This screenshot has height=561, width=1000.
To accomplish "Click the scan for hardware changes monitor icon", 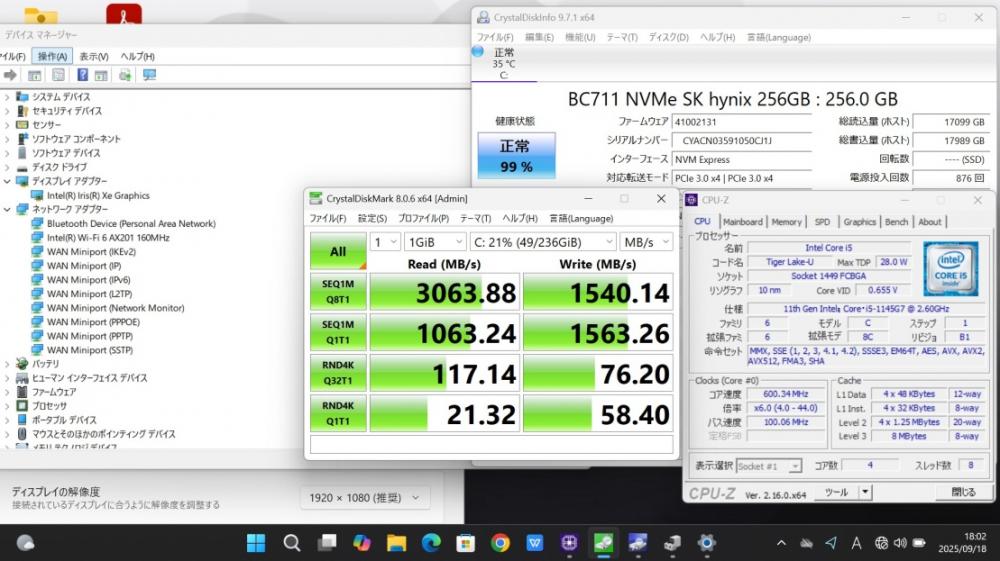I will coord(149,75).
